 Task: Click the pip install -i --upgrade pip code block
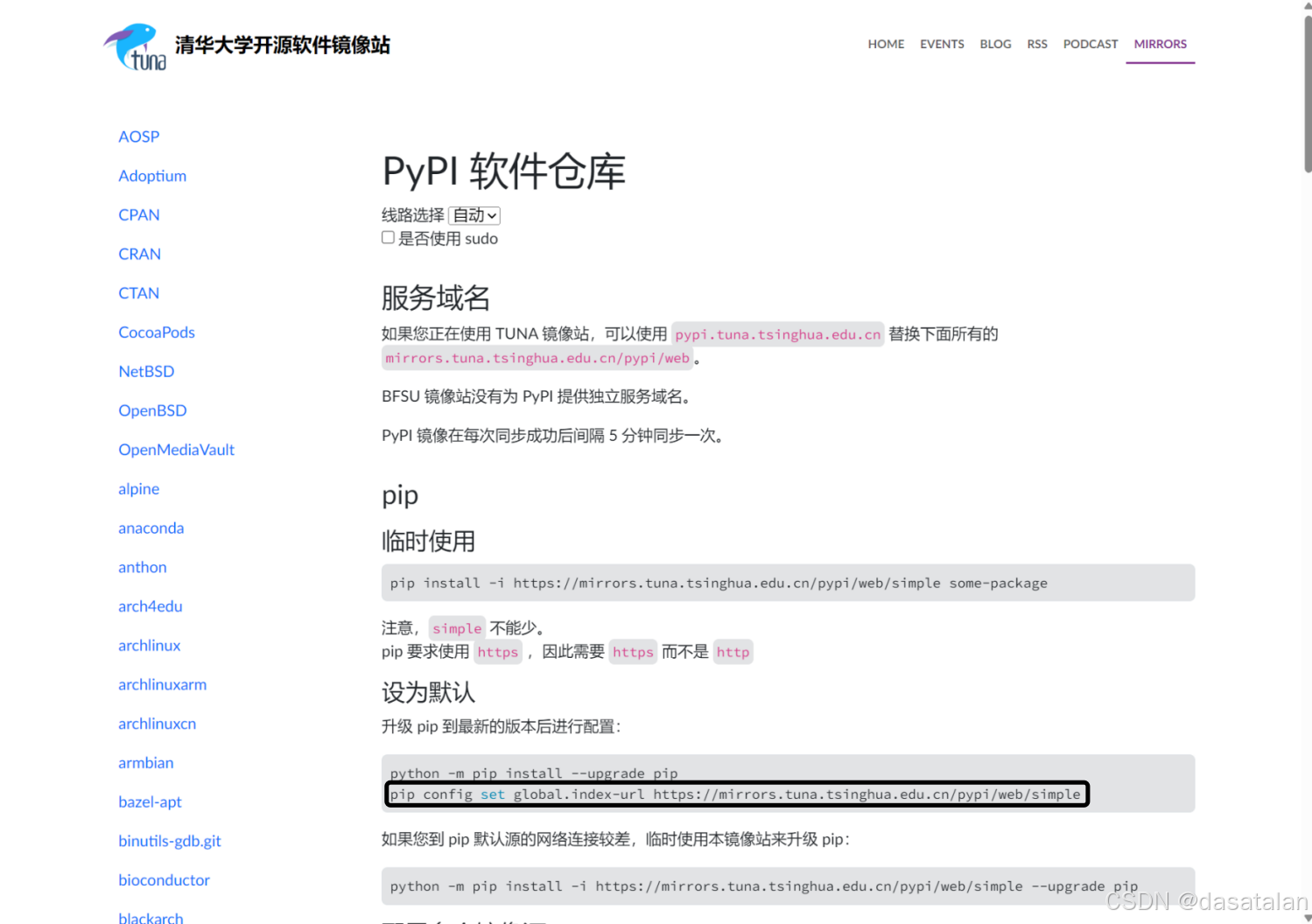(788, 886)
